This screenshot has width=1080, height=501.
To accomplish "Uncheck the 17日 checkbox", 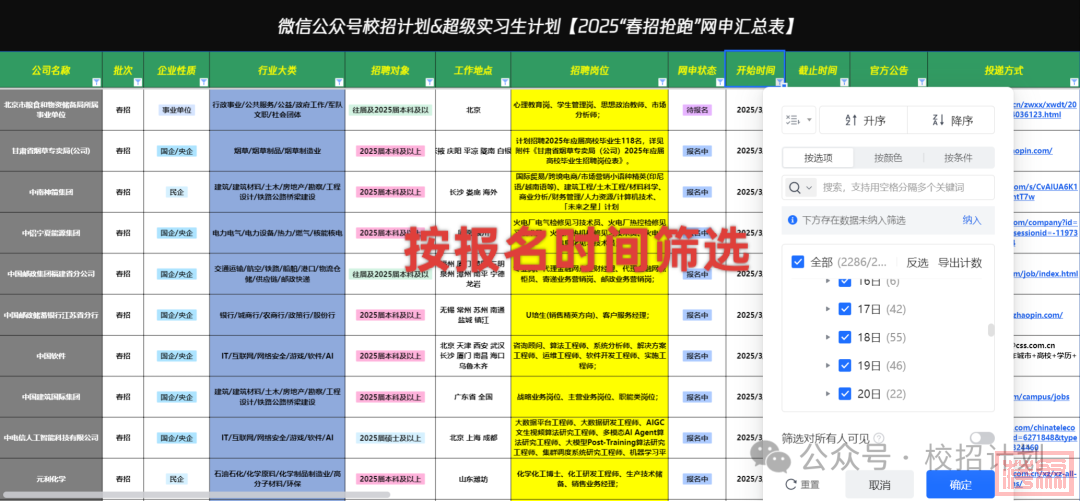I will [844, 309].
